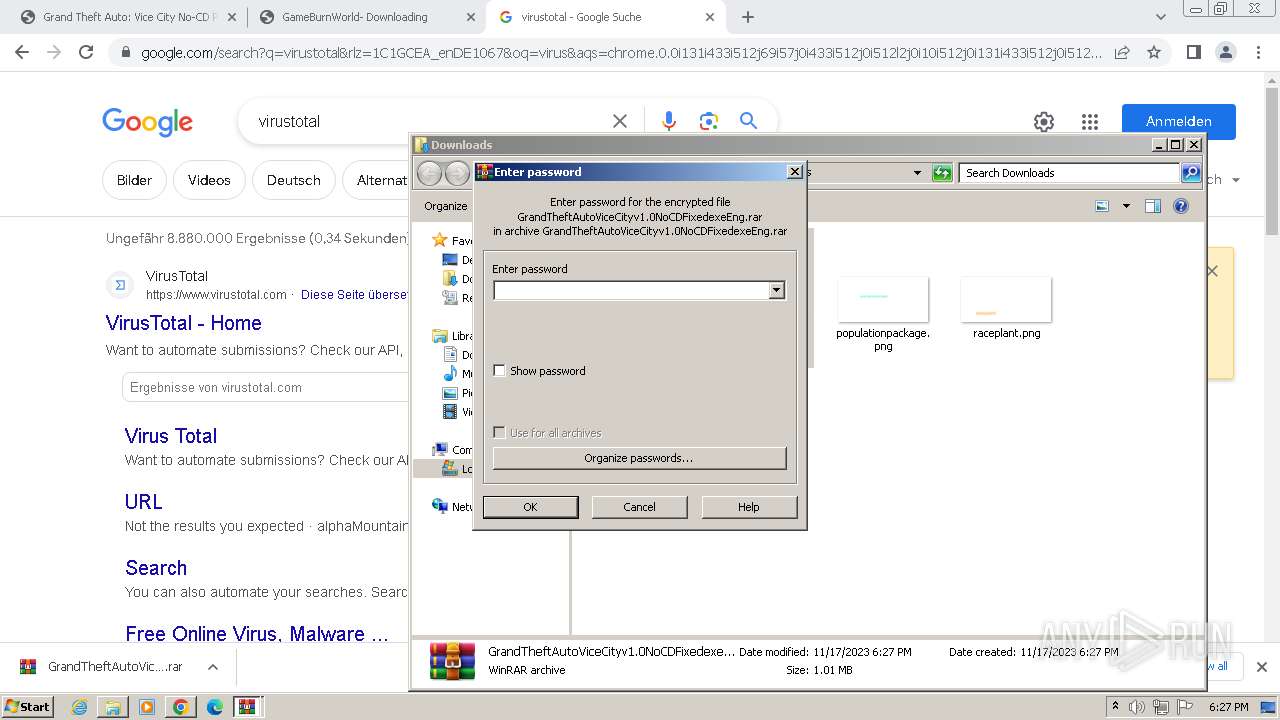Screen dimensions: 1280x720
Task: Focus the Enter password text field
Action: (631, 290)
